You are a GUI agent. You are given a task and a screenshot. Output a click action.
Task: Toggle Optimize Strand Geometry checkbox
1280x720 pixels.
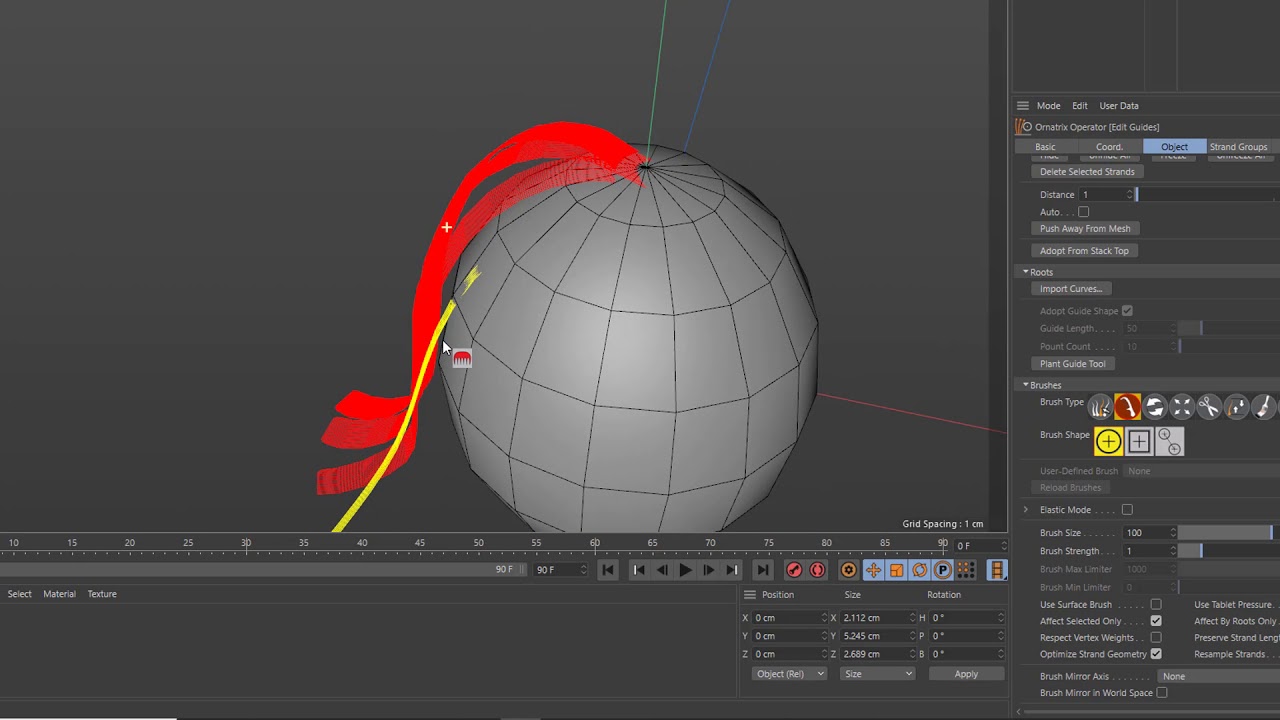click(1156, 654)
